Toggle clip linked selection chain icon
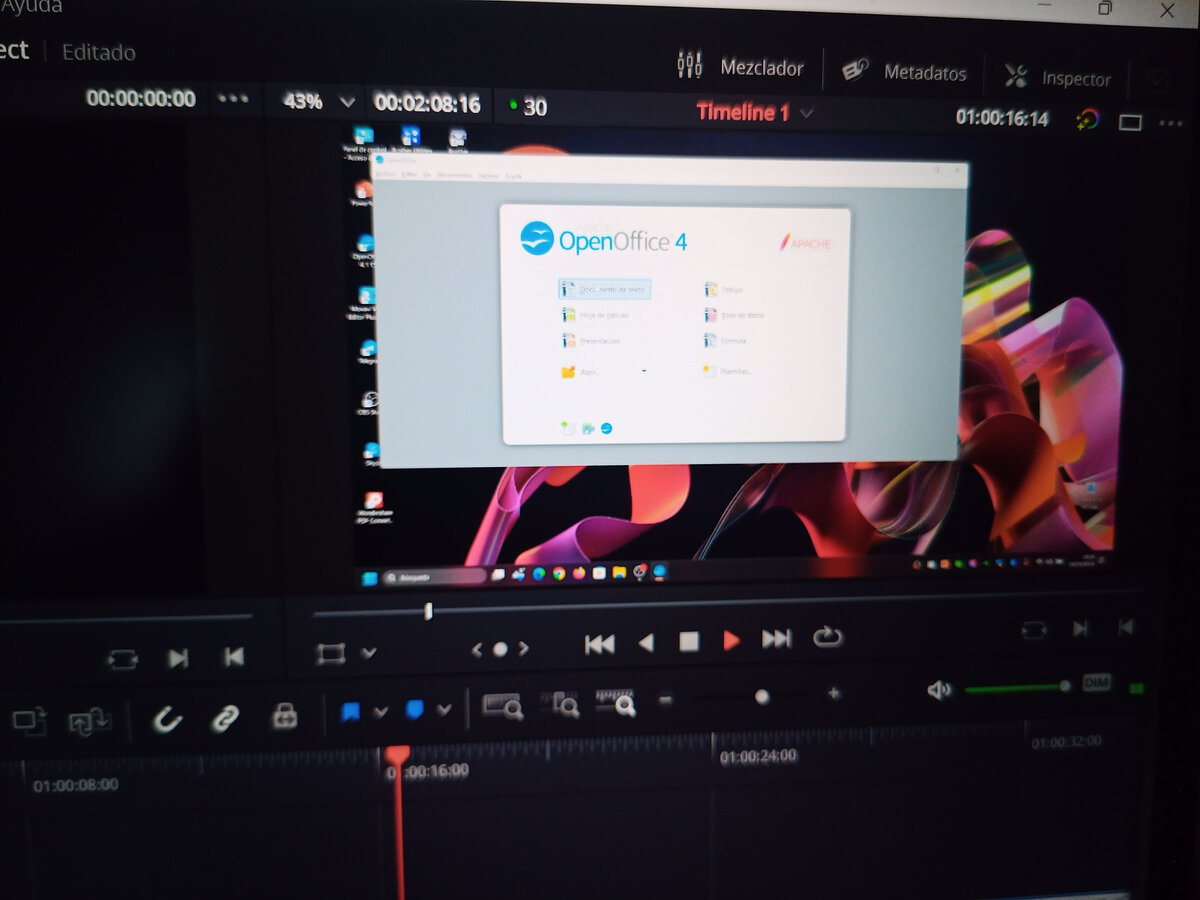 [x=224, y=716]
